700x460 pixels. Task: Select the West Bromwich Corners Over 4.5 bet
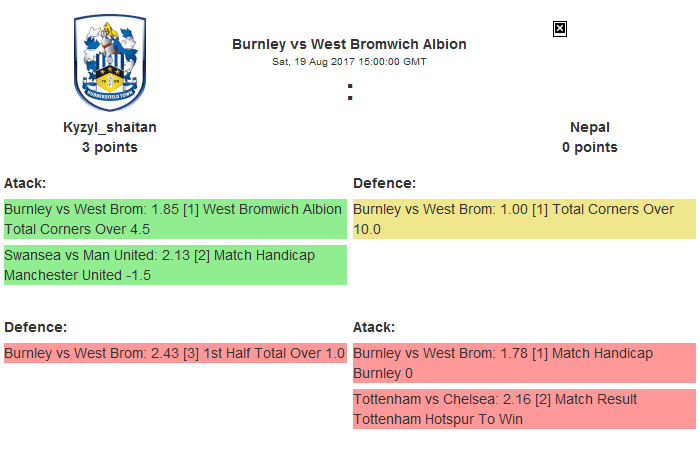(174, 219)
